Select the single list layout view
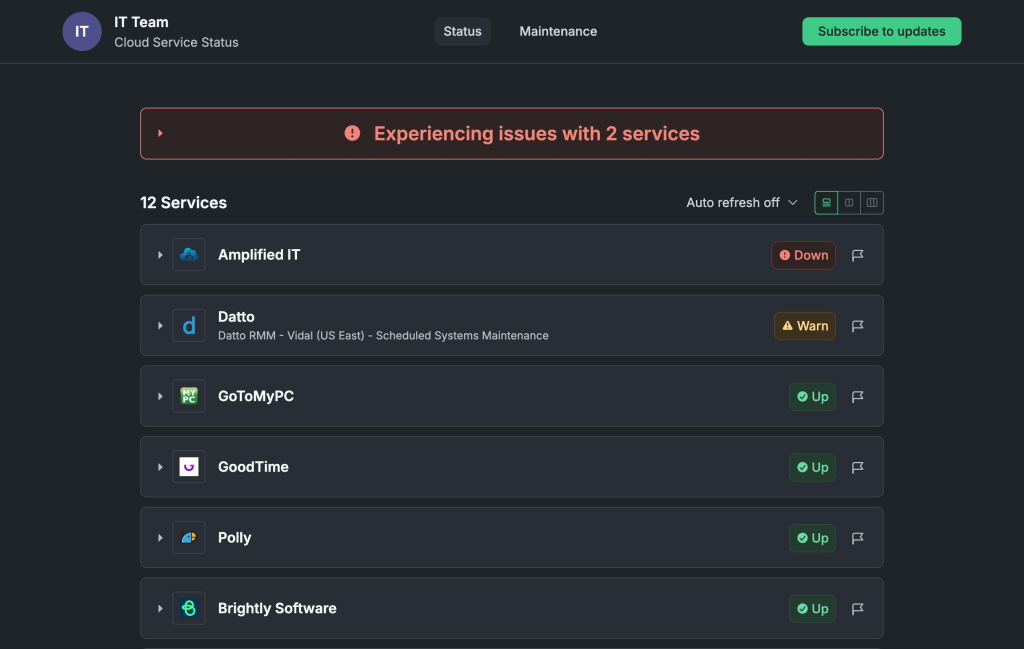1024x649 pixels. 825,202
